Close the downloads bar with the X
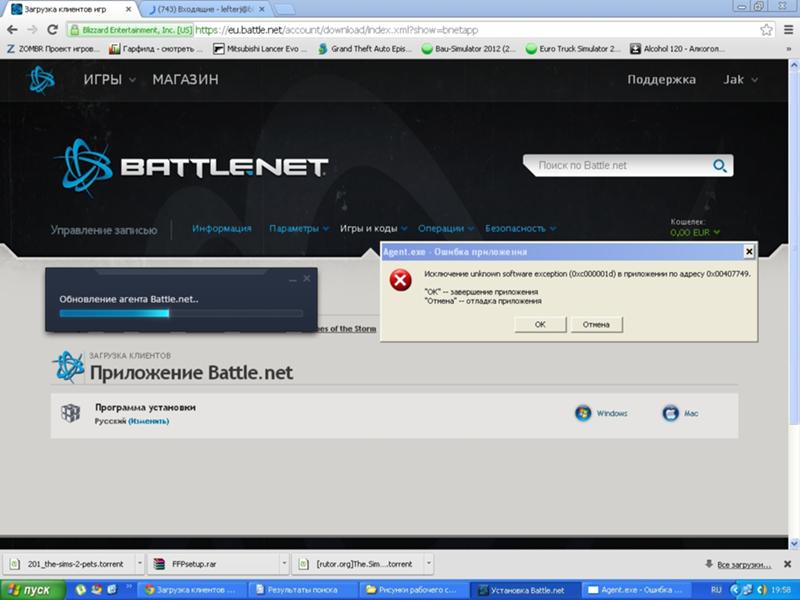Screen dimensions: 800x600 pyautogui.click(x=787, y=564)
